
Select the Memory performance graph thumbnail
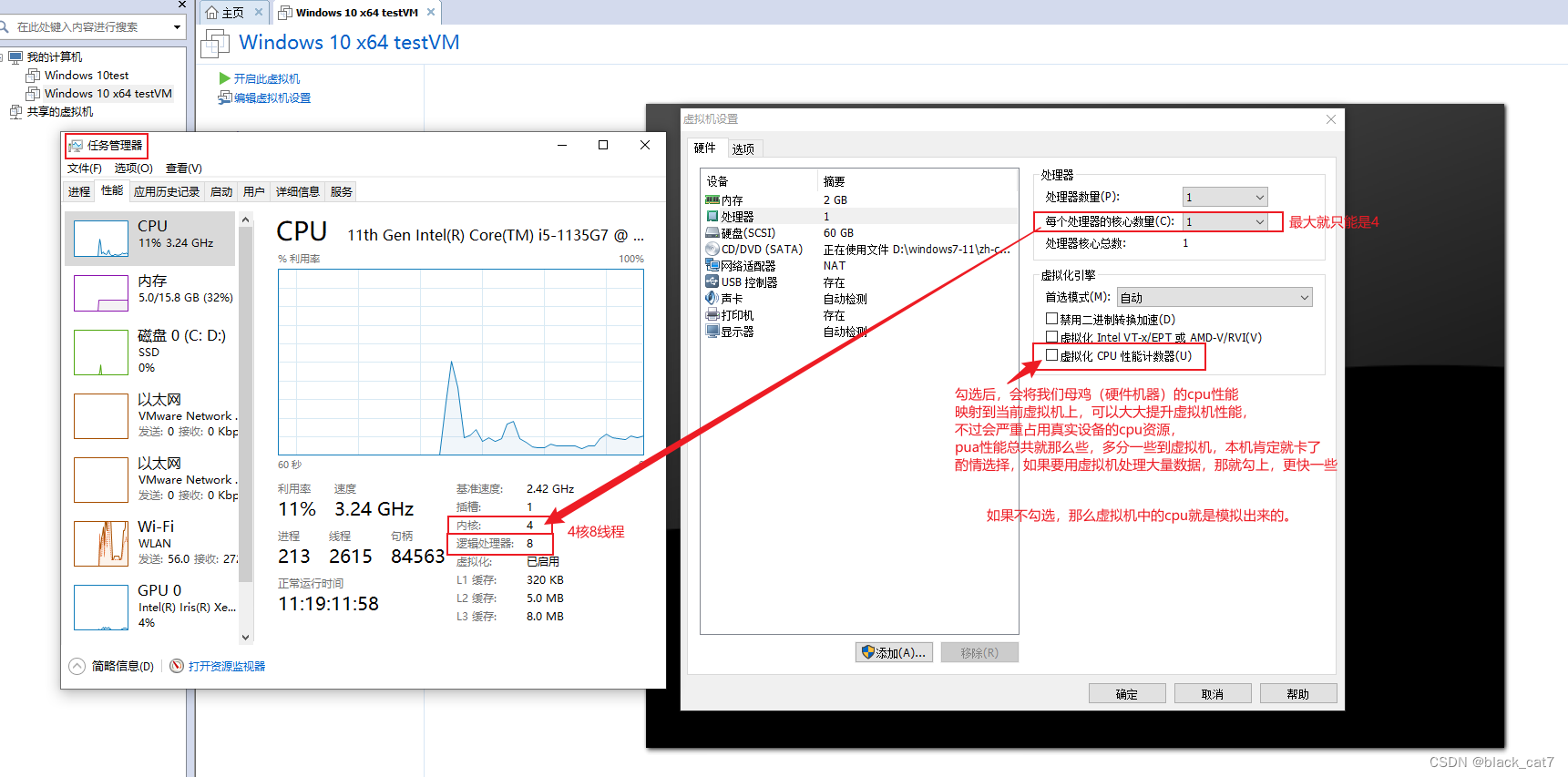click(101, 293)
